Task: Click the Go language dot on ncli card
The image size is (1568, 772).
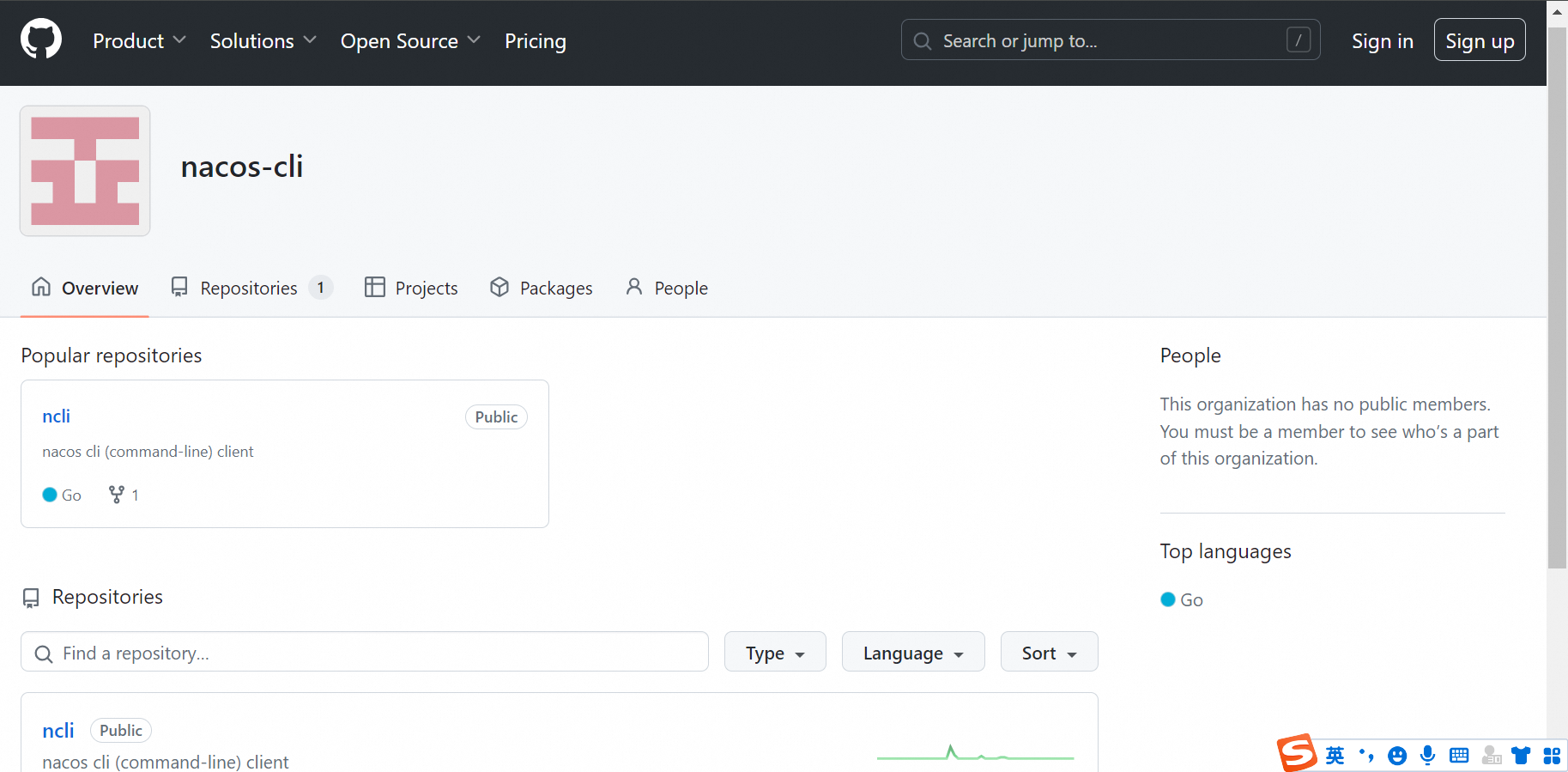Action: (50, 495)
